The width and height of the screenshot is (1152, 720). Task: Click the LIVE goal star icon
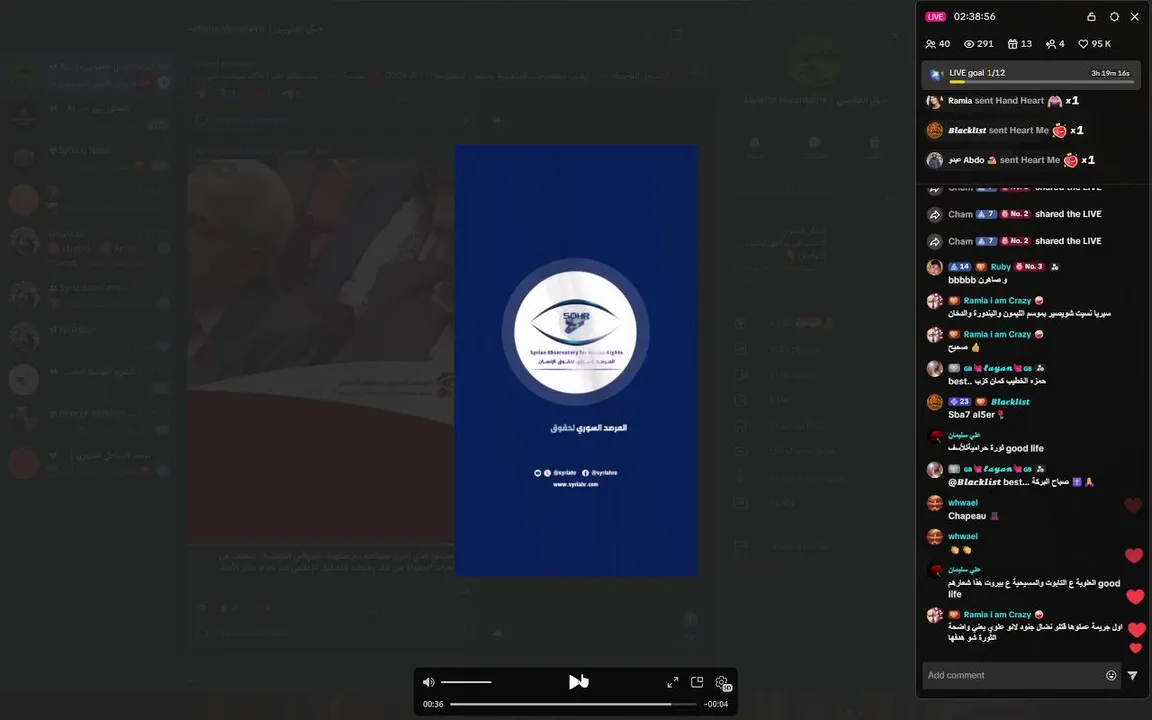935,75
